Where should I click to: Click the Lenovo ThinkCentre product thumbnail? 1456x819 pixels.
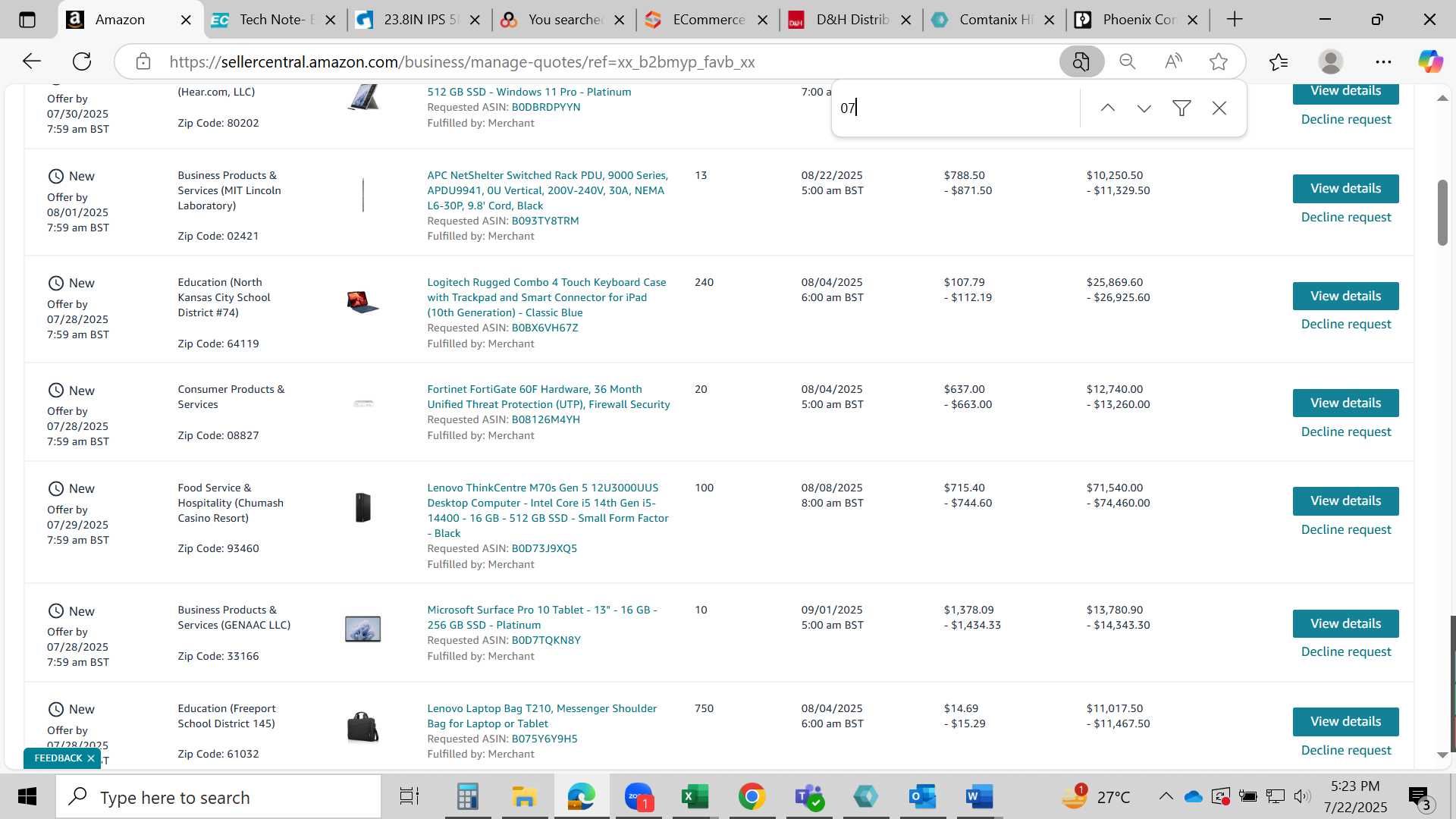tap(363, 507)
